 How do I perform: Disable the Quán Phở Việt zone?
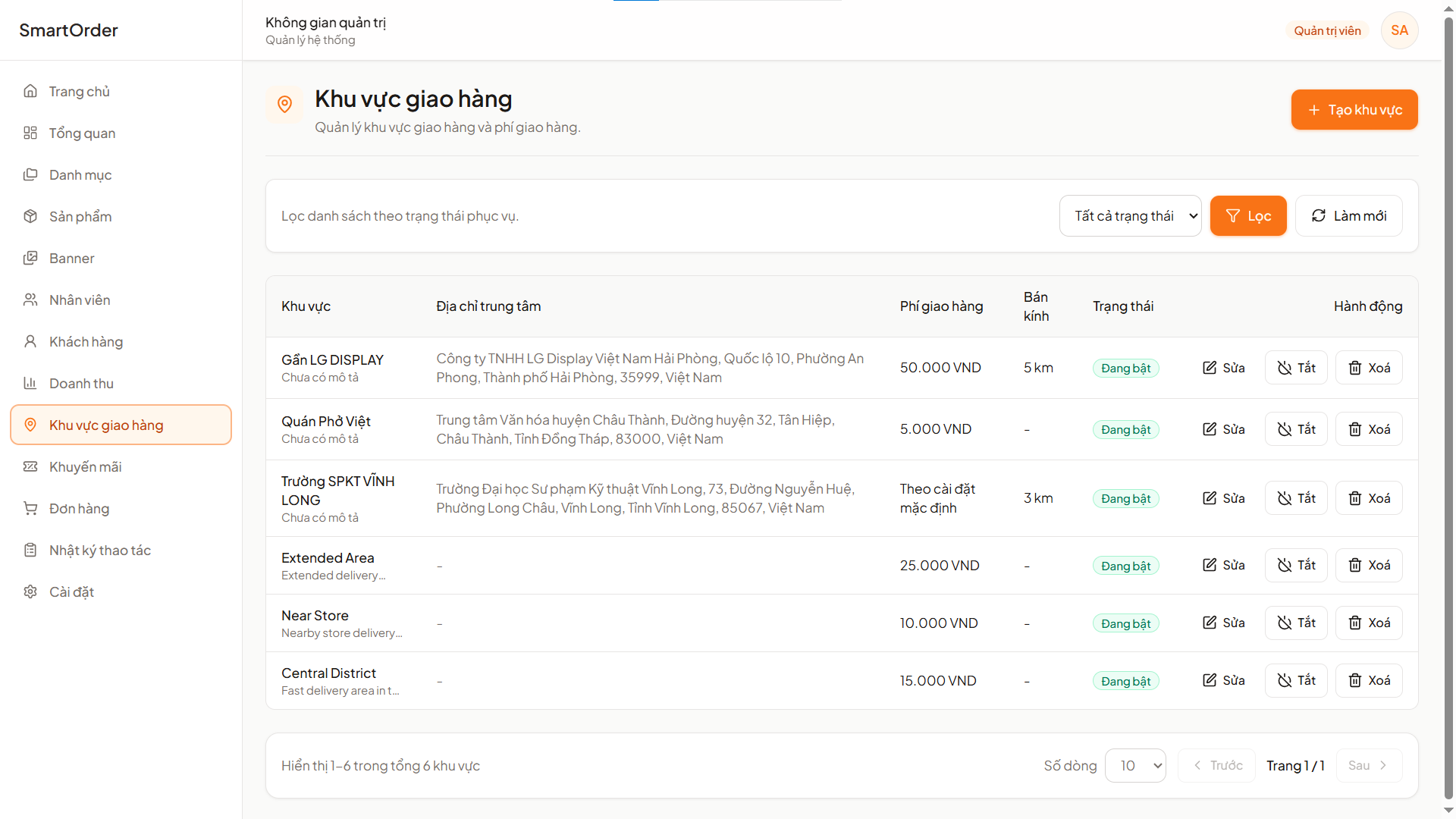pyautogui.click(x=1296, y=429)
